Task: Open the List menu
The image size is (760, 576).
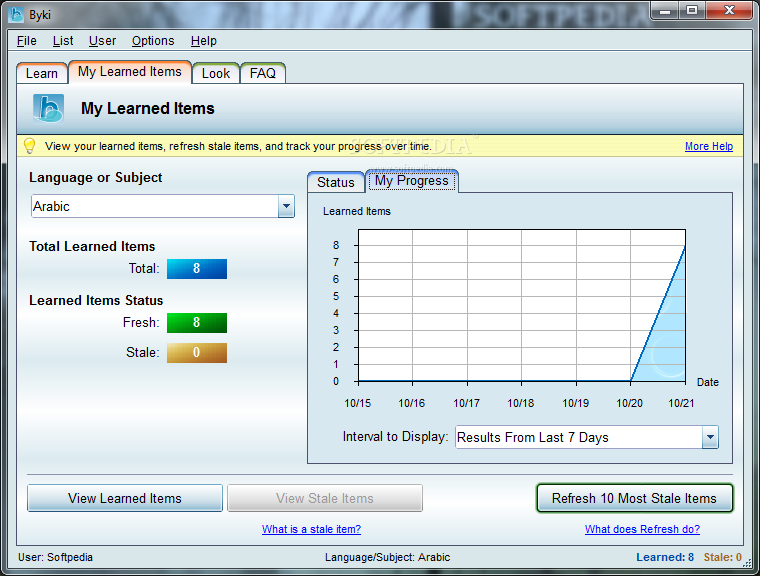Action: click(x=63, y=41)
